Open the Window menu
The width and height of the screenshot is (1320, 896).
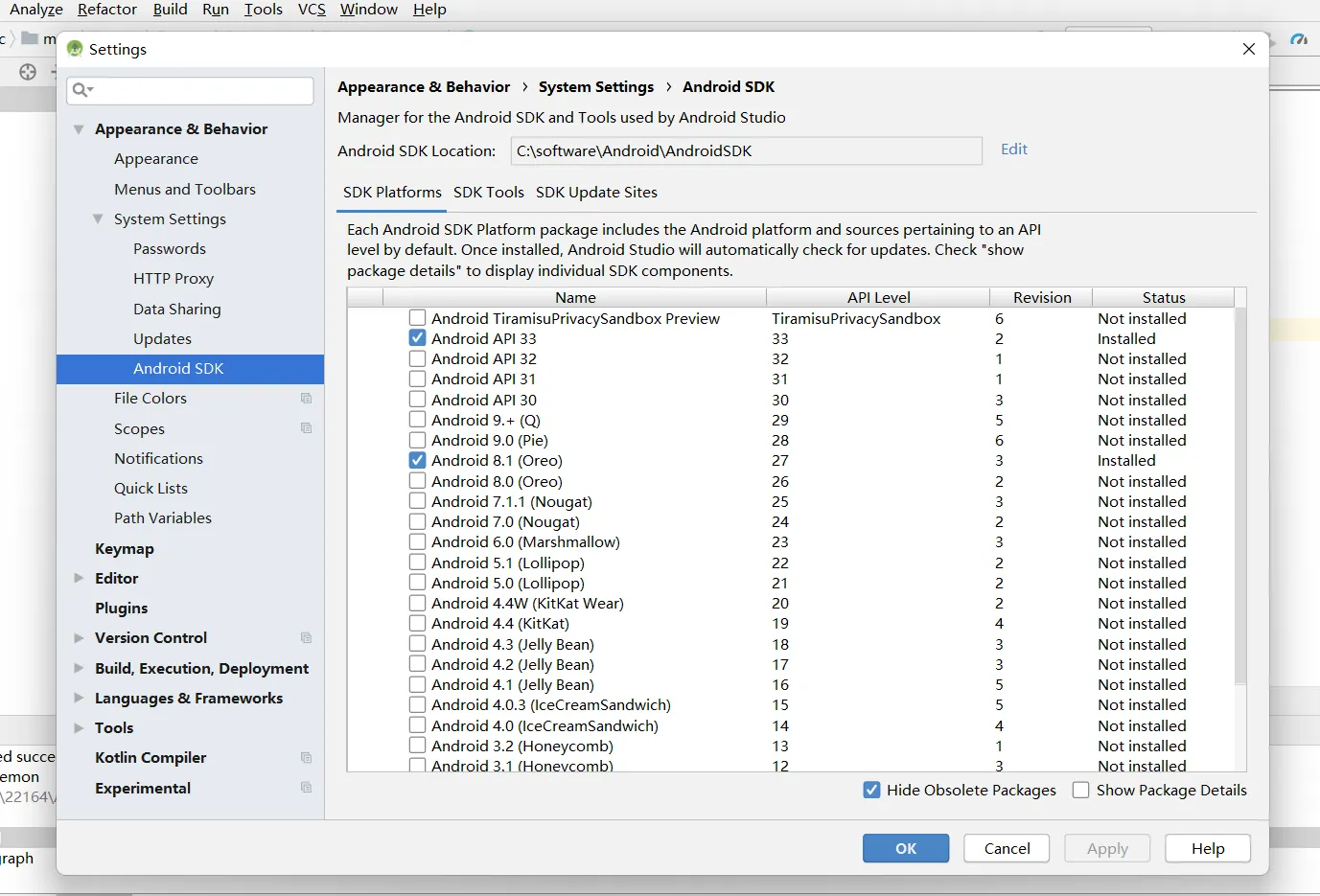click(369, 10)
